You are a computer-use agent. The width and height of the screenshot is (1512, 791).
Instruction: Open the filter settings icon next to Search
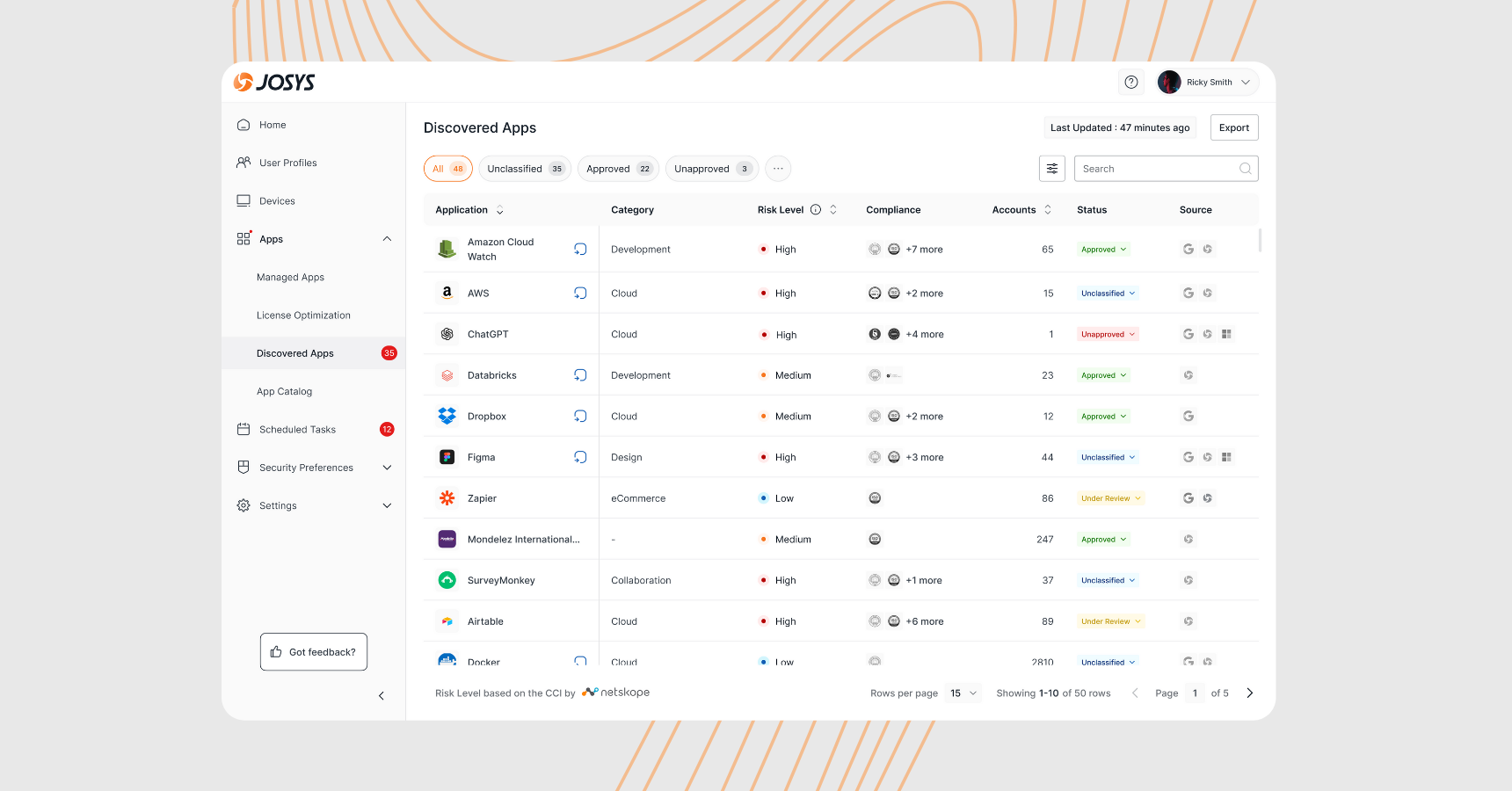pyautogui.click(x=1052, y=169)
